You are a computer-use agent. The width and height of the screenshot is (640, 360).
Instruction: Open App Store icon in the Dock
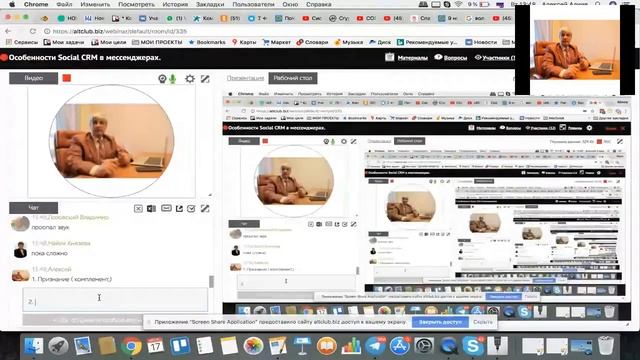click(400, 346)
